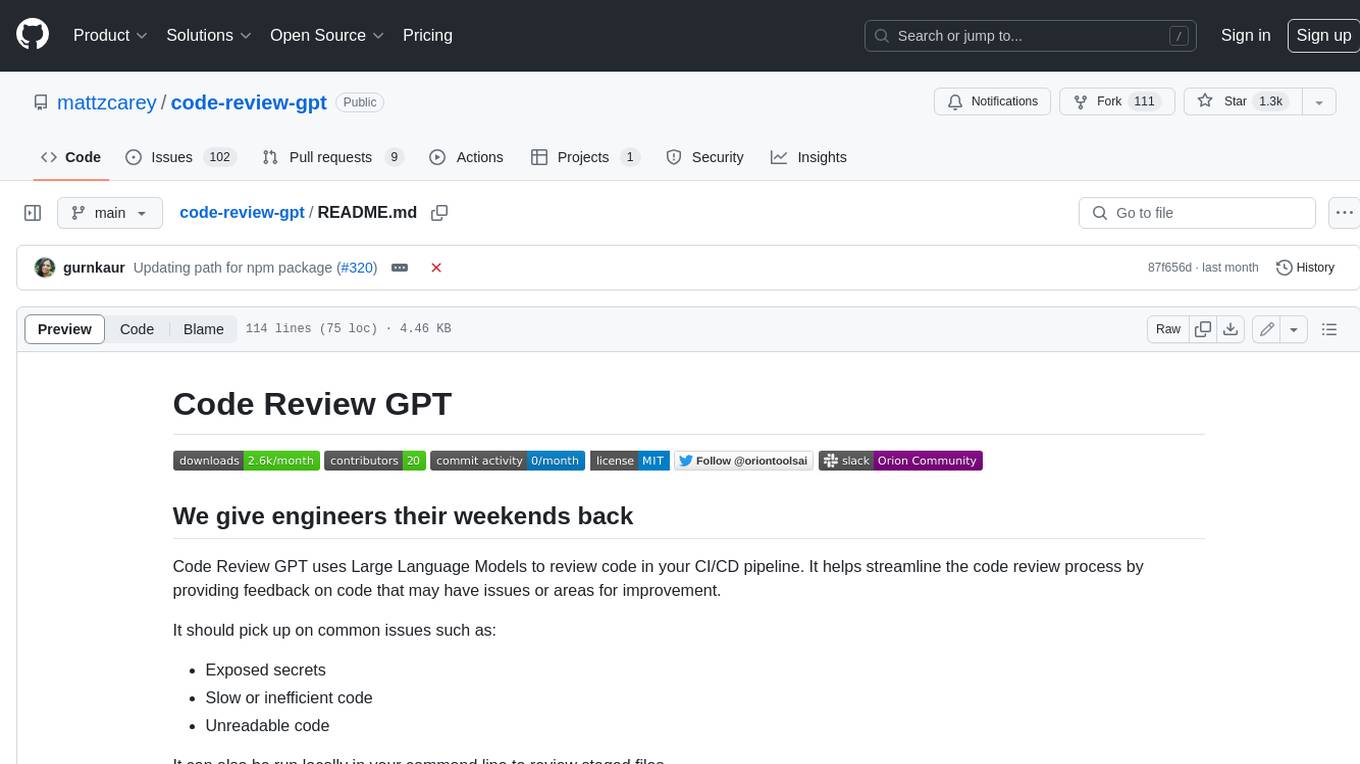1360x764 pixels.
Task: Open the document outline list icon
Action: coord(1329,329)
